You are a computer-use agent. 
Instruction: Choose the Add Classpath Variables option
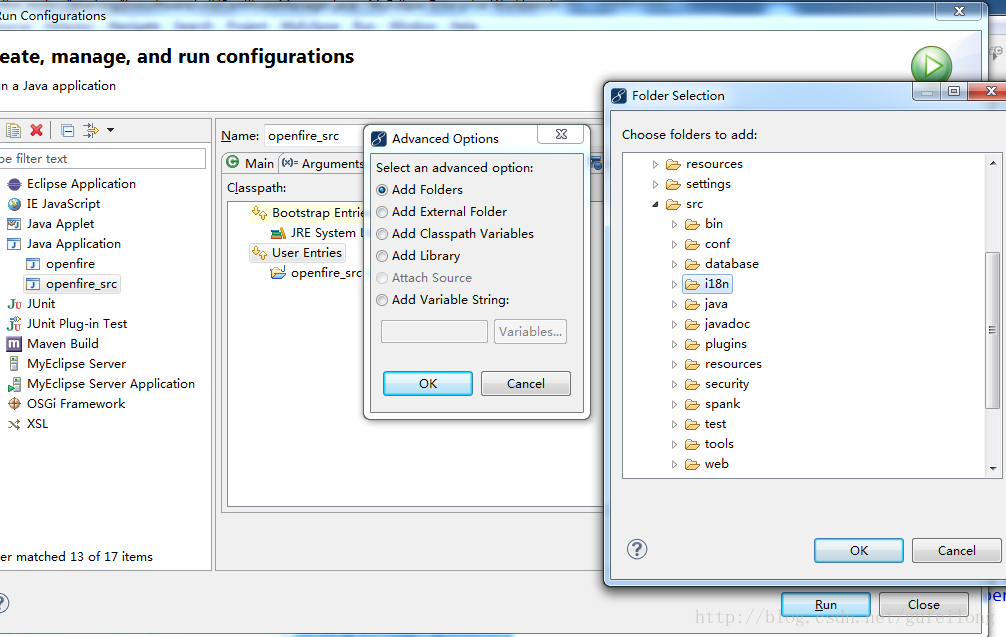pos(455,234)
